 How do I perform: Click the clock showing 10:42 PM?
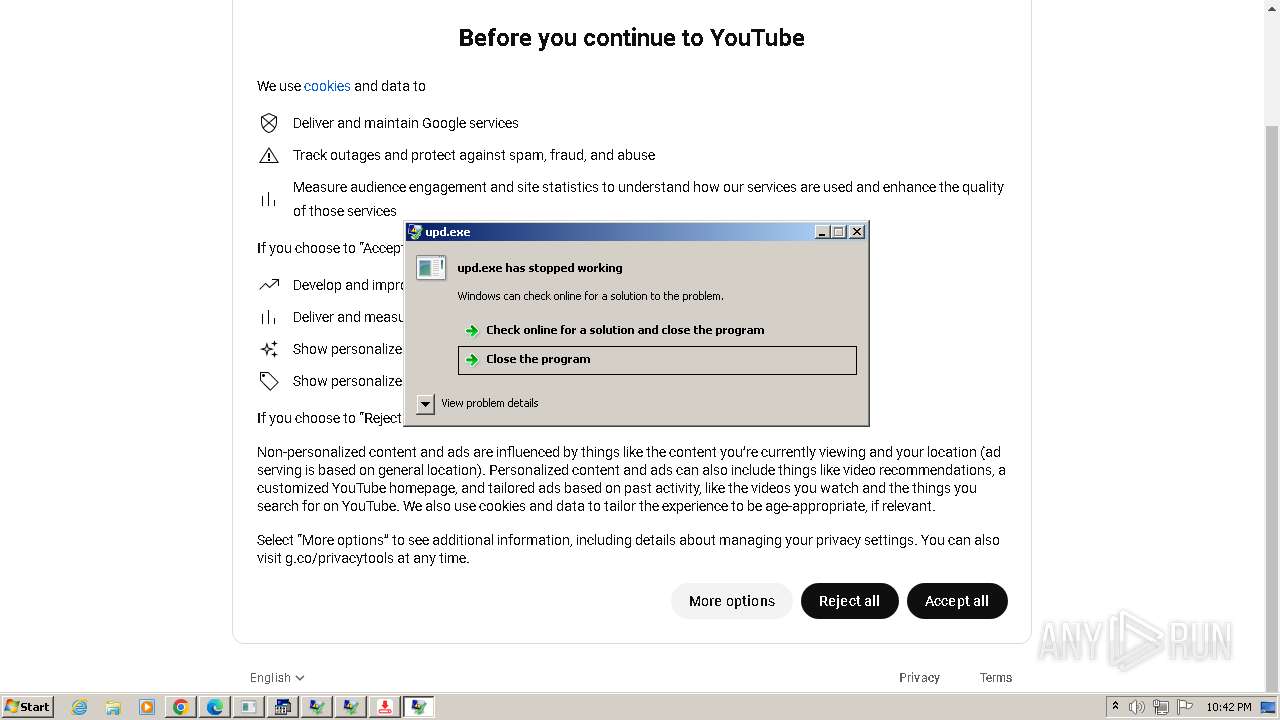click(x=1228, y=707)
